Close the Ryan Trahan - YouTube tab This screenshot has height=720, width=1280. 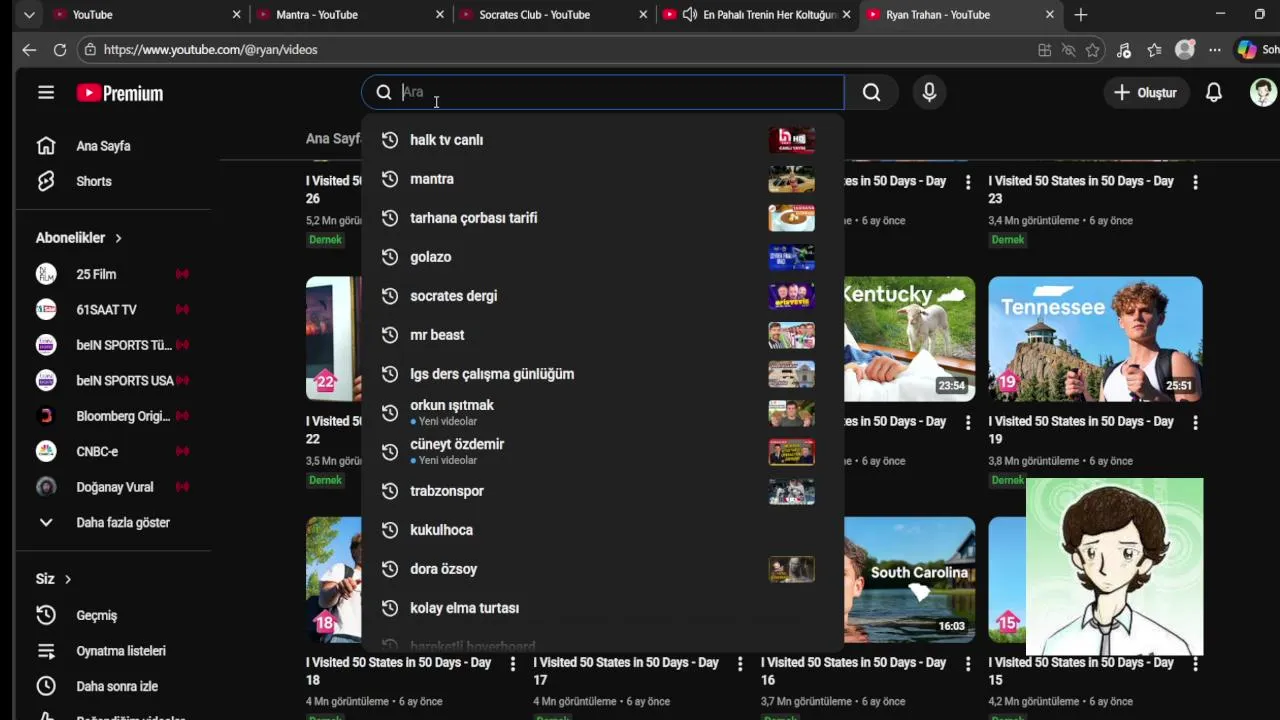(1049, 15)
